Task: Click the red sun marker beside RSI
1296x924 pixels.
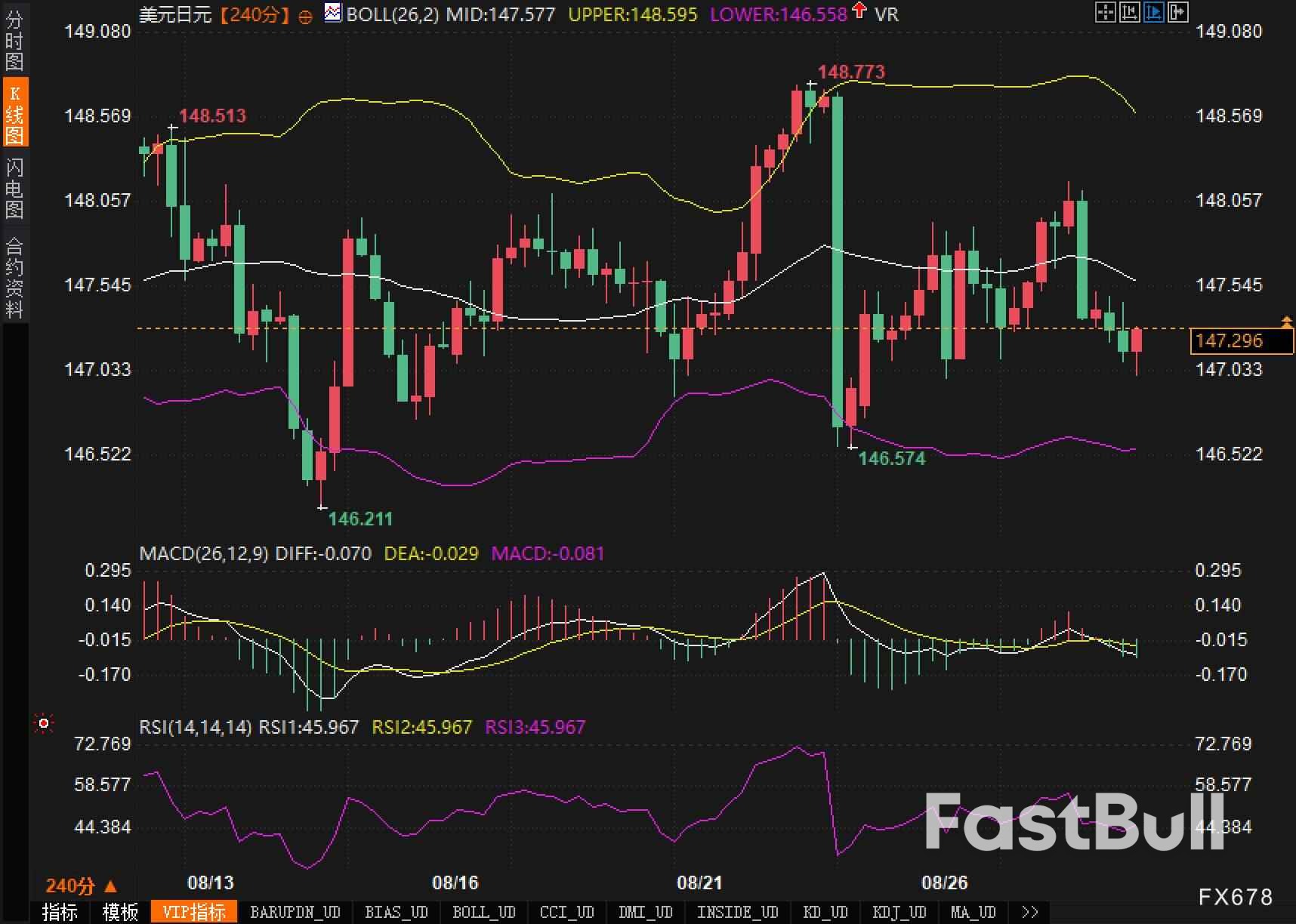Action: 44,724
